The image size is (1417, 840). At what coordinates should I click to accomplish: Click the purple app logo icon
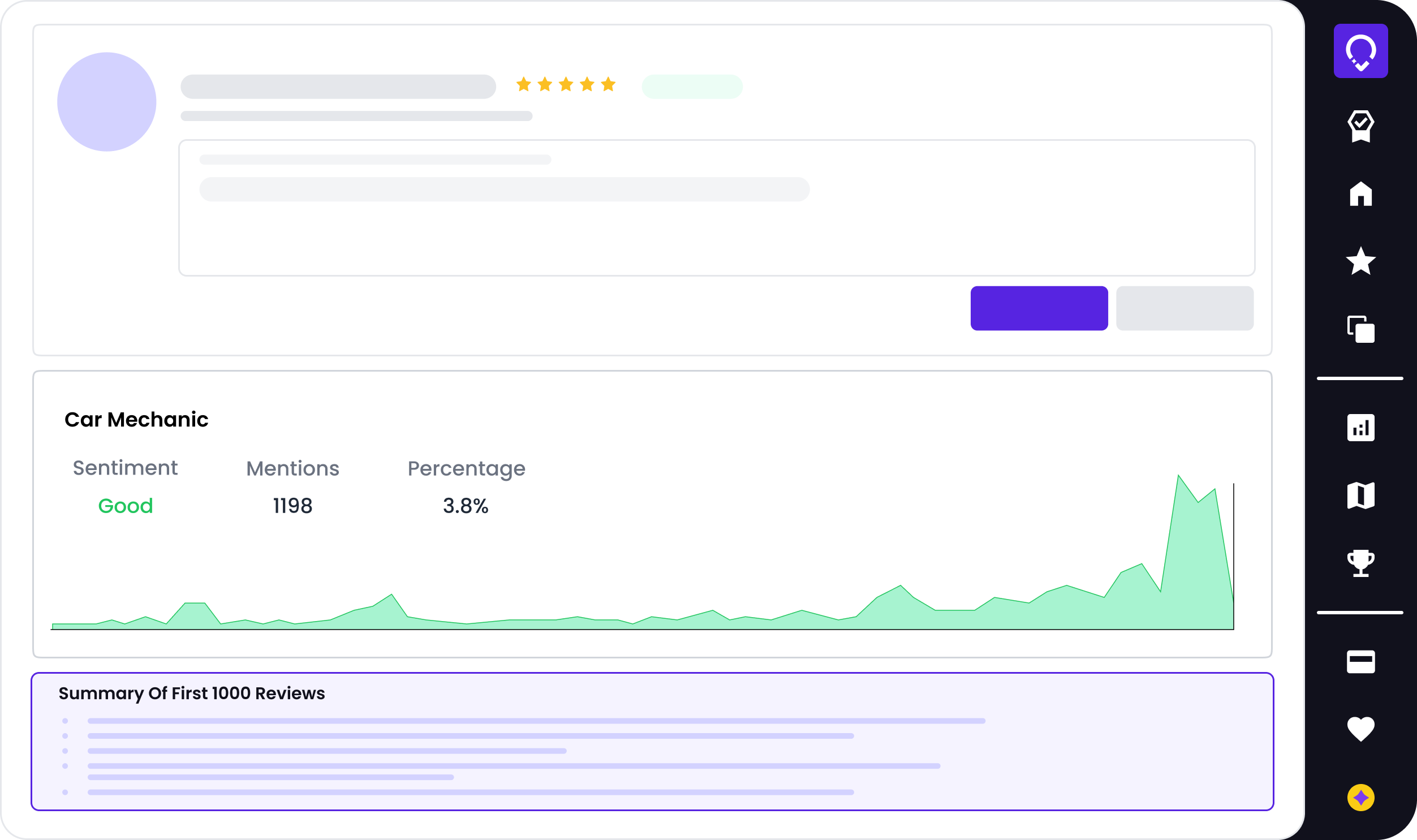click(x=1360, y=51)
